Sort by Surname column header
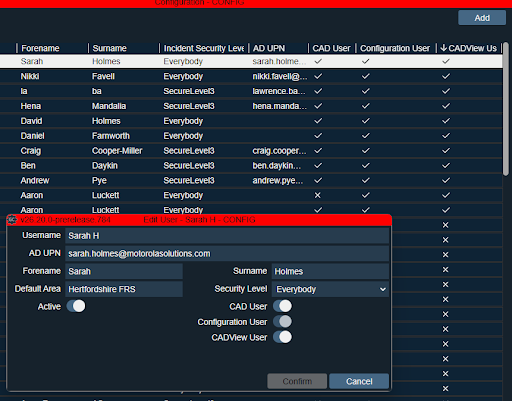 (109, 48)
